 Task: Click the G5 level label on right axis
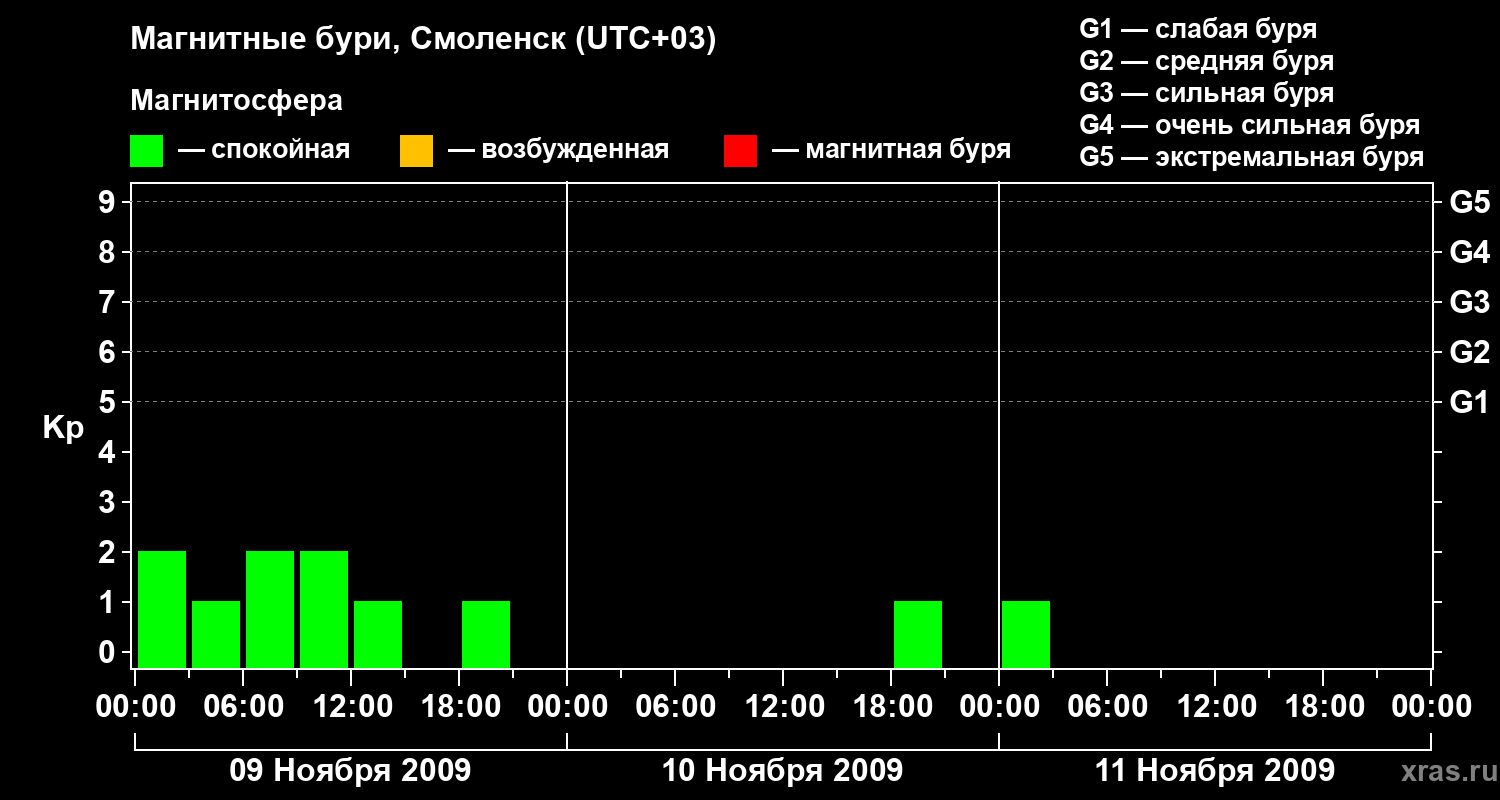[x=1469, y=203]
